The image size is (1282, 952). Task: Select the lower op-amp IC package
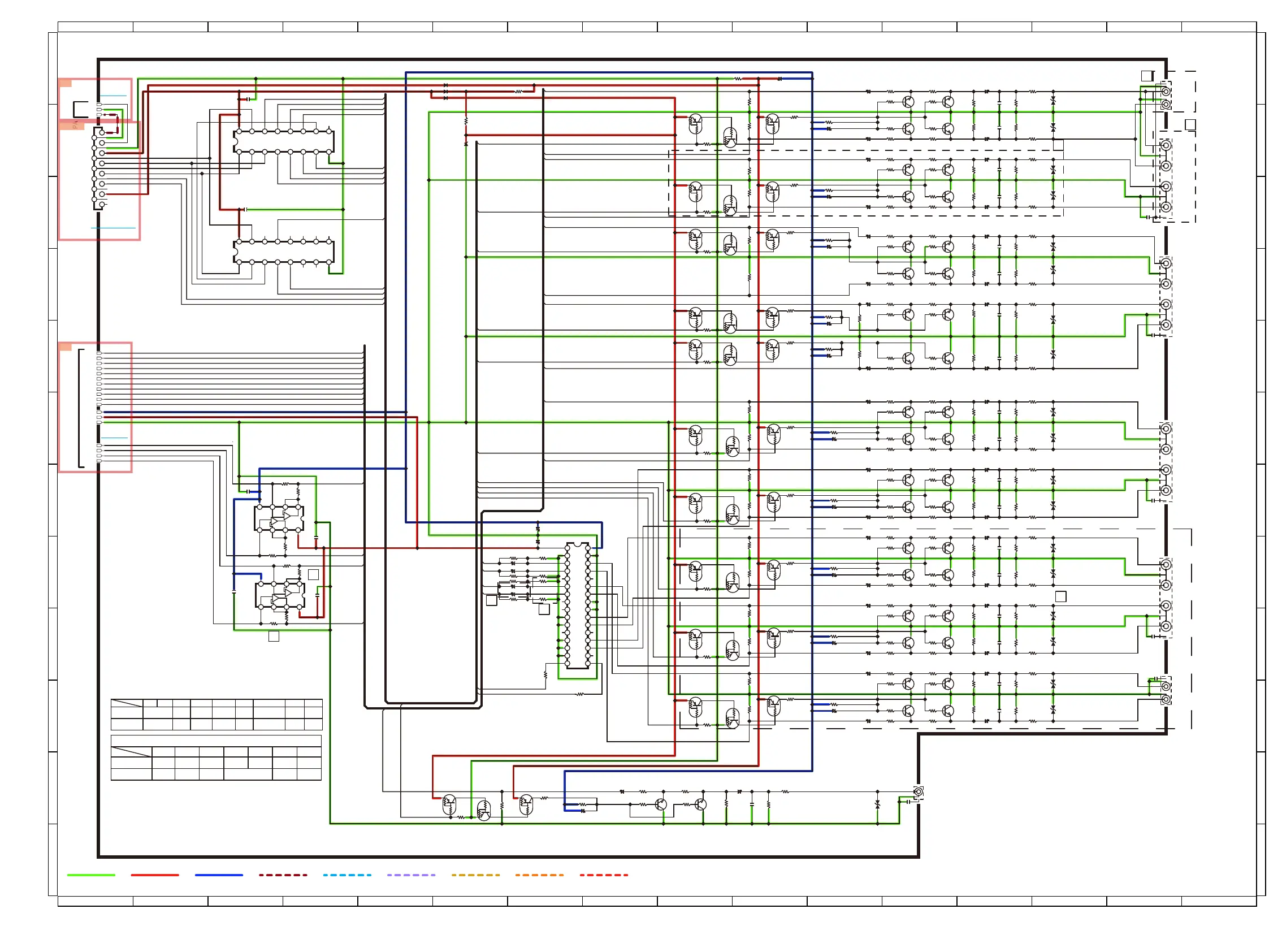[x=280, y=595]
